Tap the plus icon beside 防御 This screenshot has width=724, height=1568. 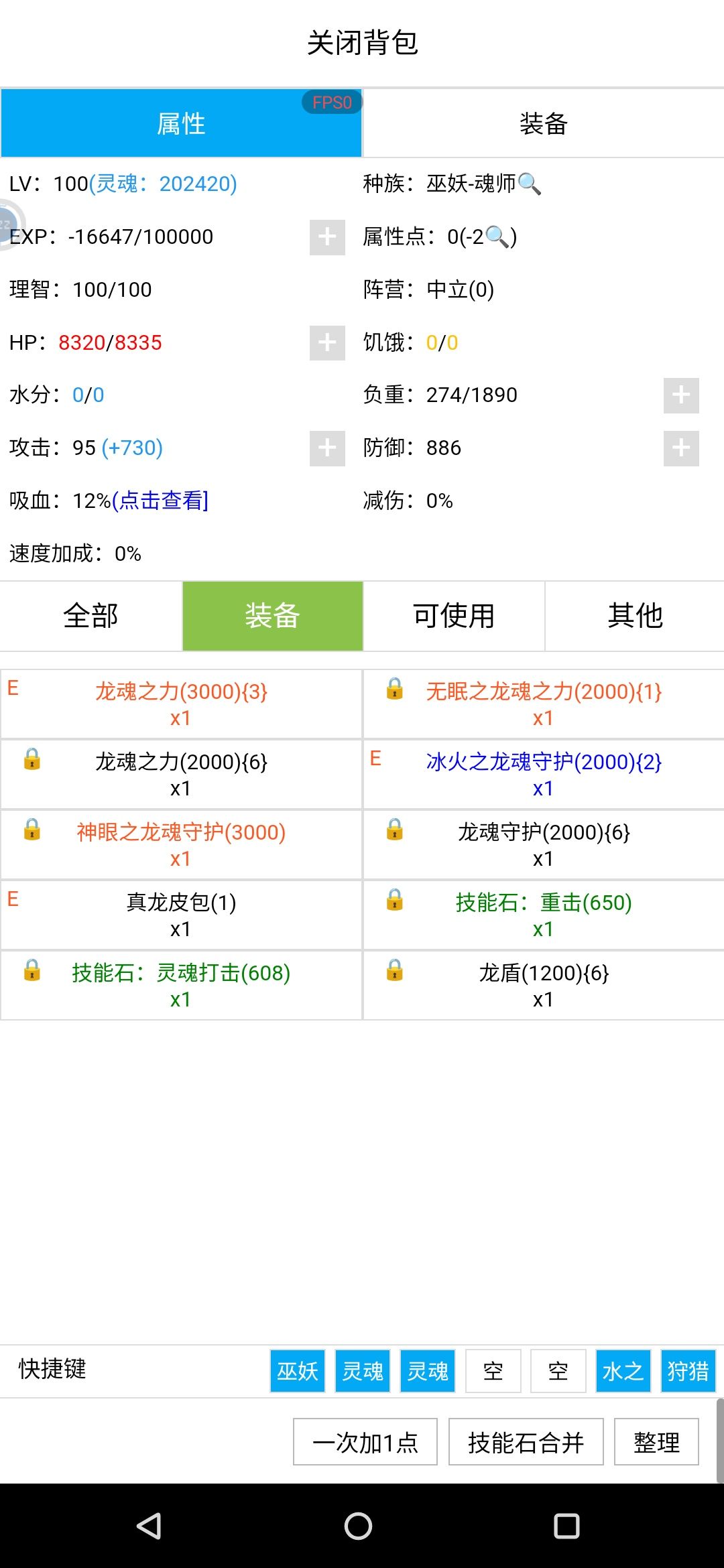681,448
